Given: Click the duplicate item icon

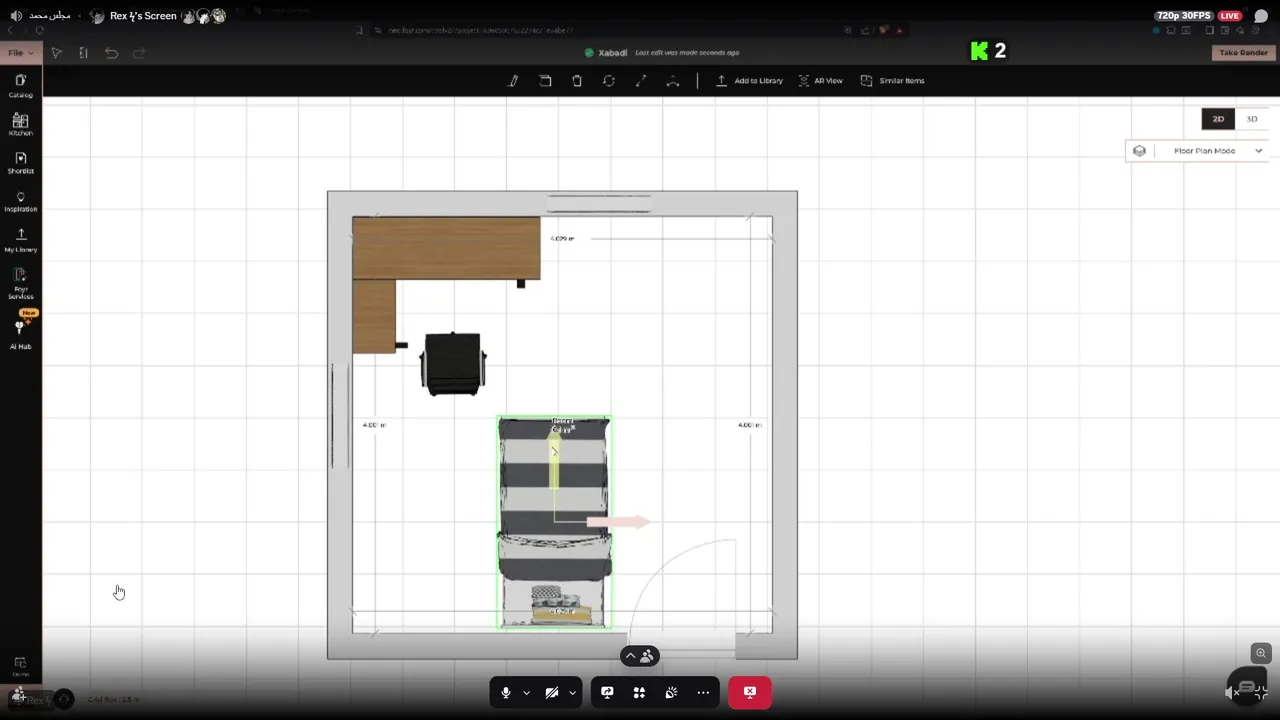Looking at the screenshot, I should click(545, 81).
